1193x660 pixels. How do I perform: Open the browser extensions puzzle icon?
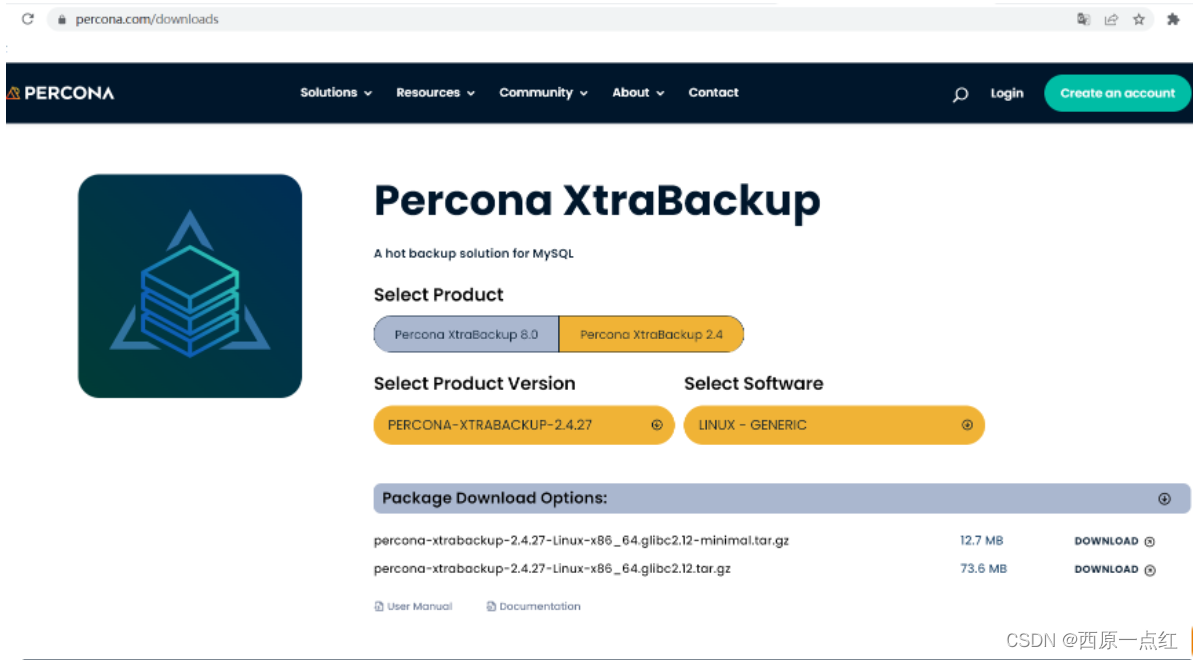coord(1172,20)
